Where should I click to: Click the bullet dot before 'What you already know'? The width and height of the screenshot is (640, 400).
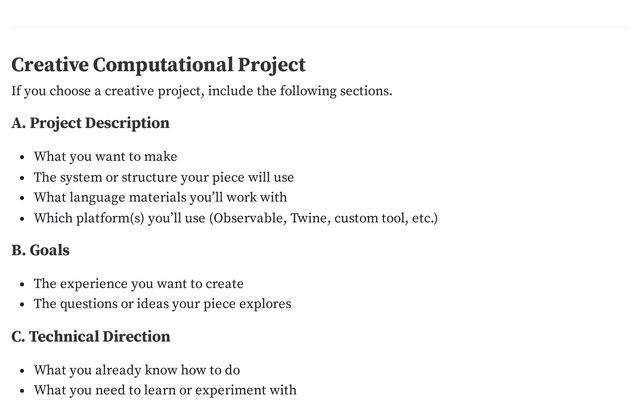point(23,370)
